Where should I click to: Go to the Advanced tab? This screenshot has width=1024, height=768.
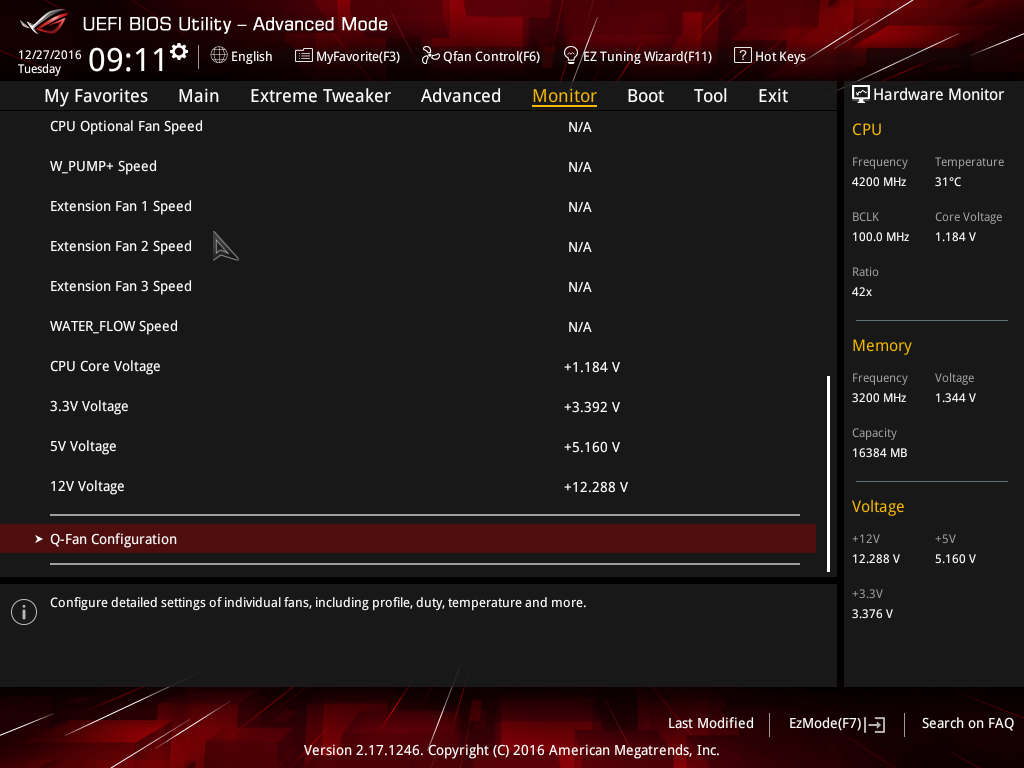click(460, 96)
